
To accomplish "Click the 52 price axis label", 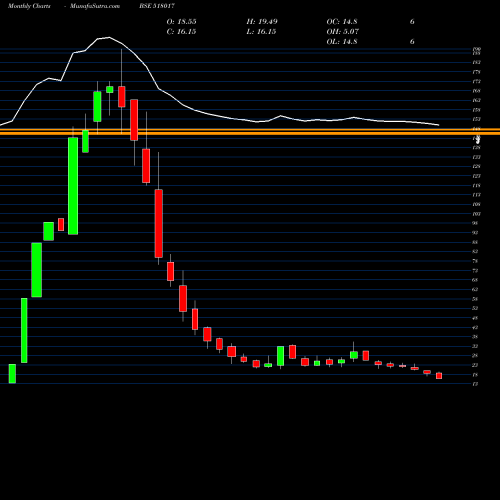I will 475,308.
